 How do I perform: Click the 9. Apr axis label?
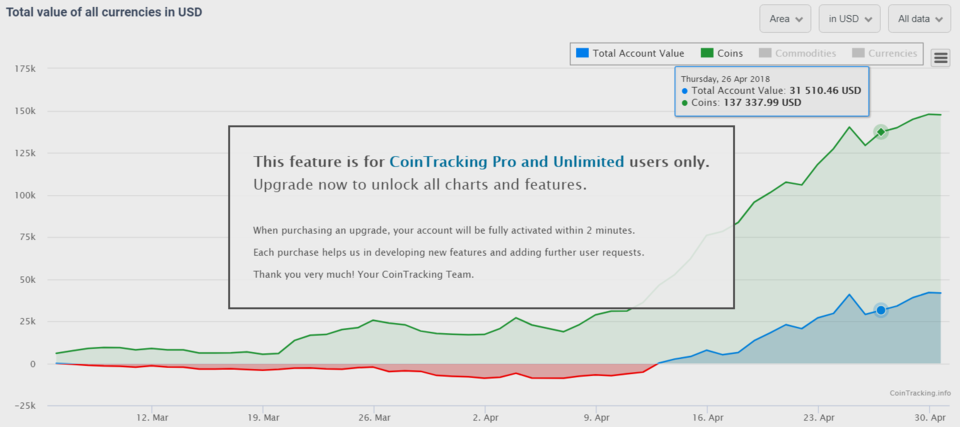point(596,417)
